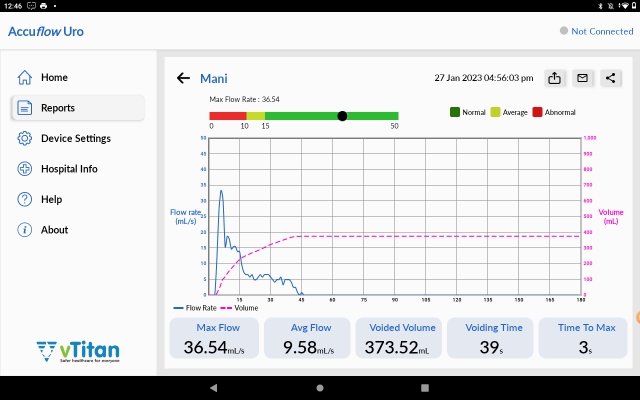Click the Help question mark icon
The height and width of the screenshot is (400, 640).
(x=24, y=199)
